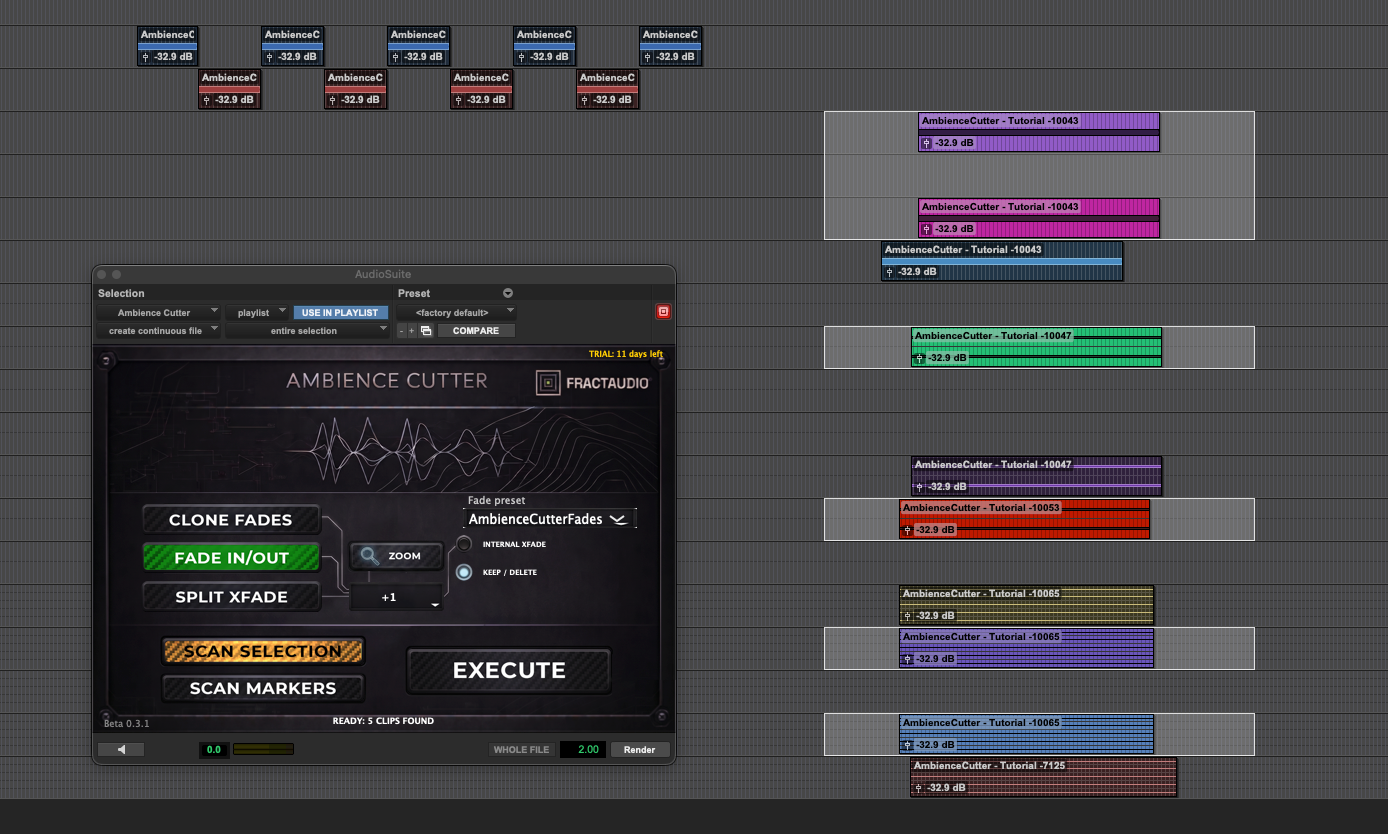Screen dimensions: 1388x834
Task: Toggle the WHOLE FILE button
Action: 521,749
